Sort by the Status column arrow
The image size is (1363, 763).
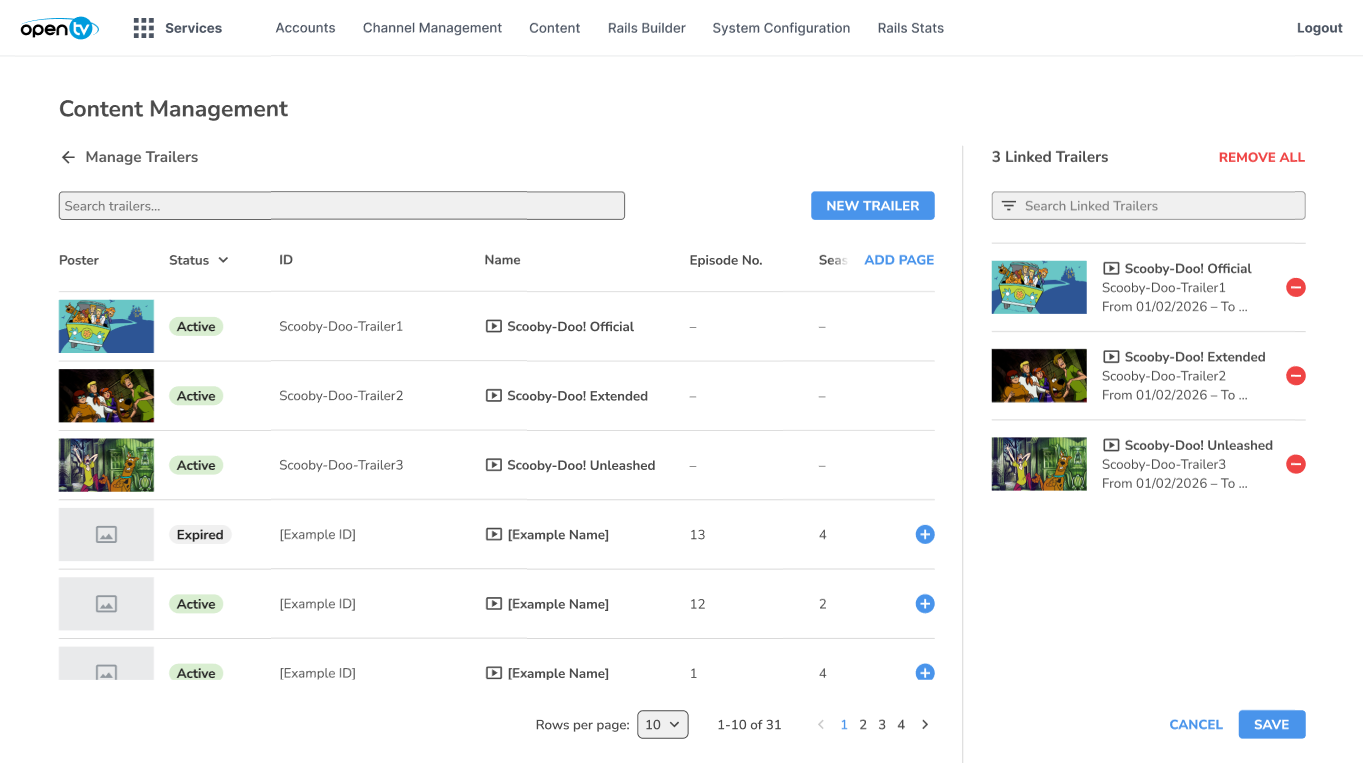[223, 260]
